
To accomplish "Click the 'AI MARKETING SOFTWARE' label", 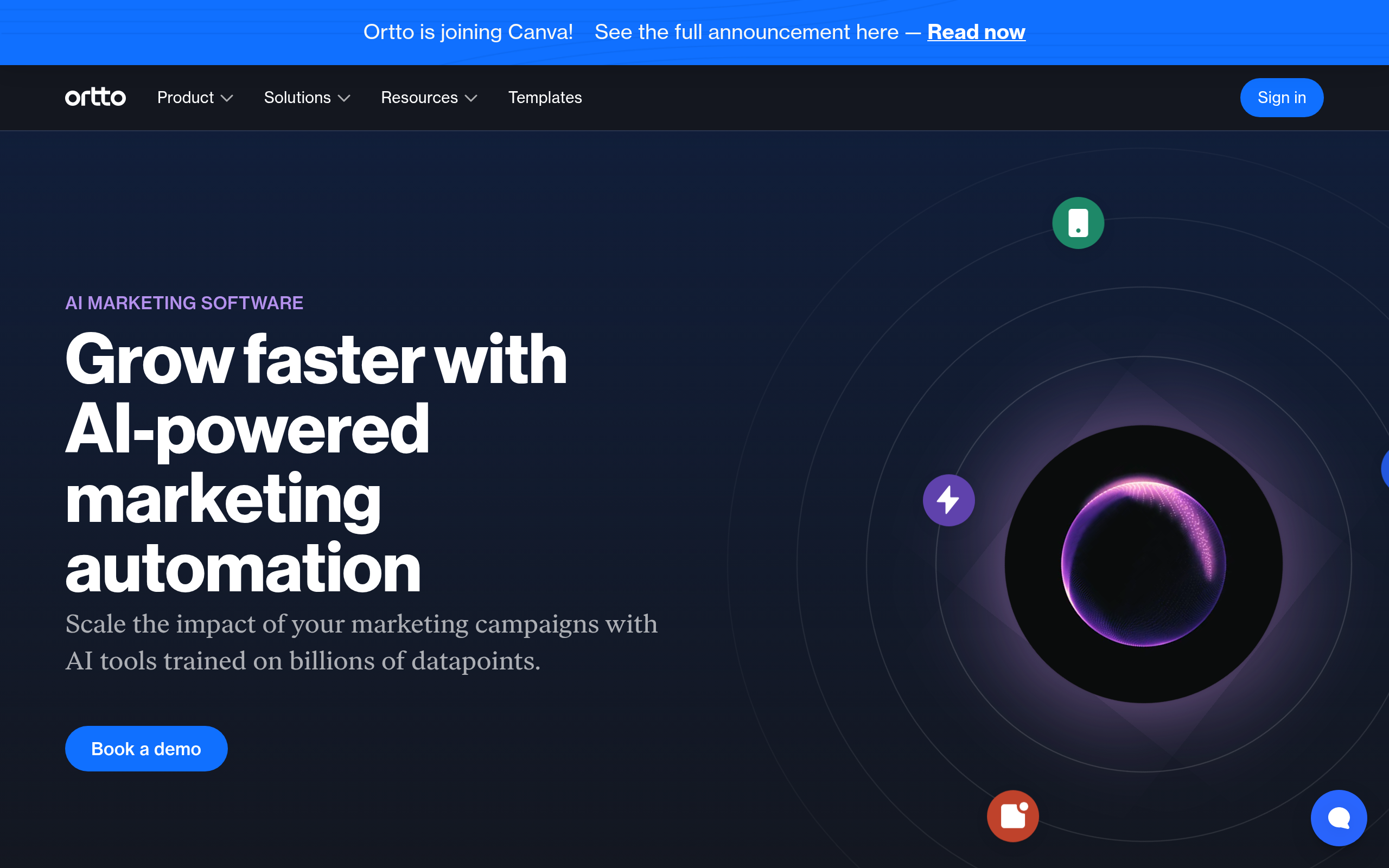I will coord(184,303).
